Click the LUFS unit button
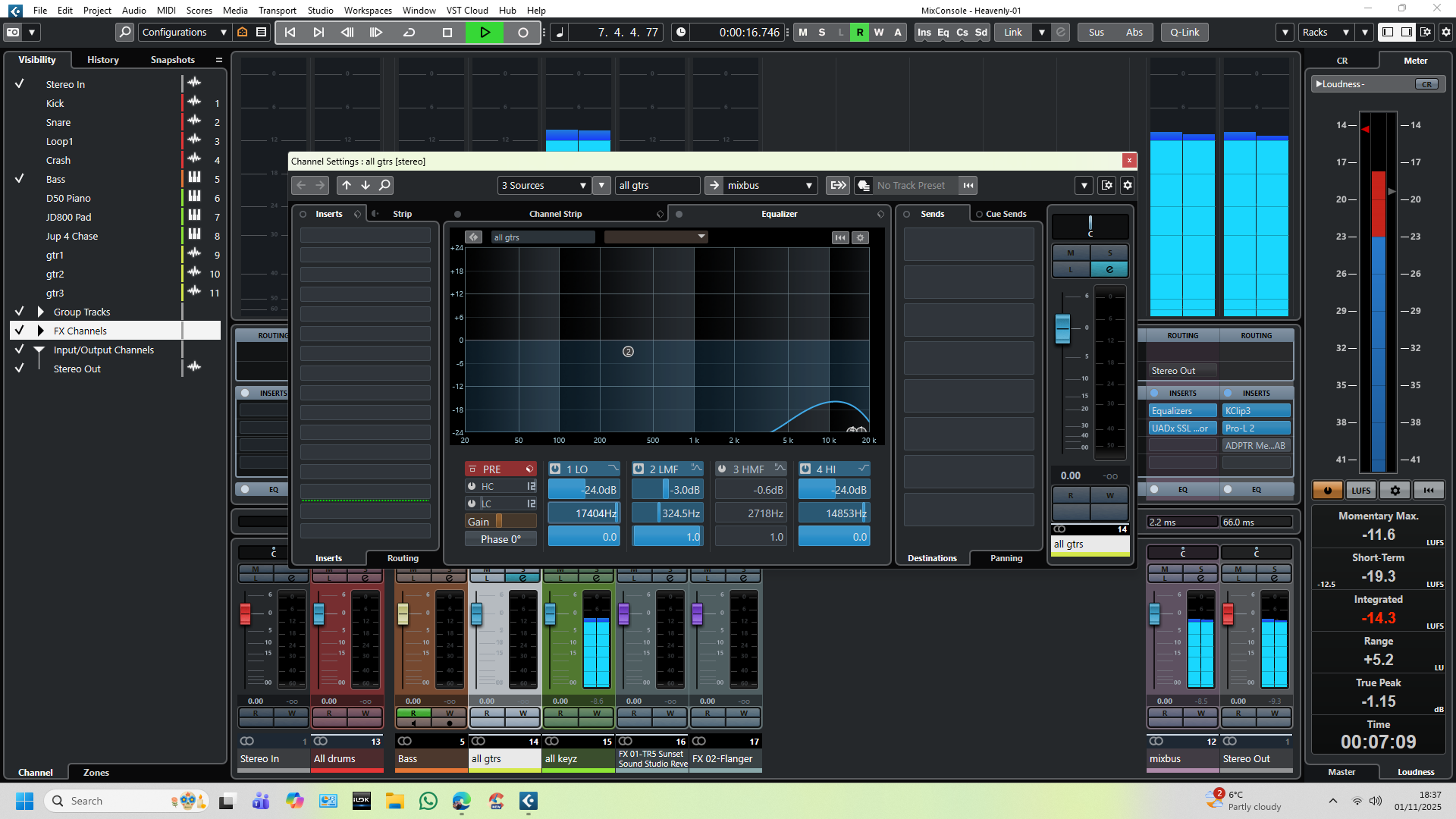The image size is (1456, 819). tap(1360, 491)
